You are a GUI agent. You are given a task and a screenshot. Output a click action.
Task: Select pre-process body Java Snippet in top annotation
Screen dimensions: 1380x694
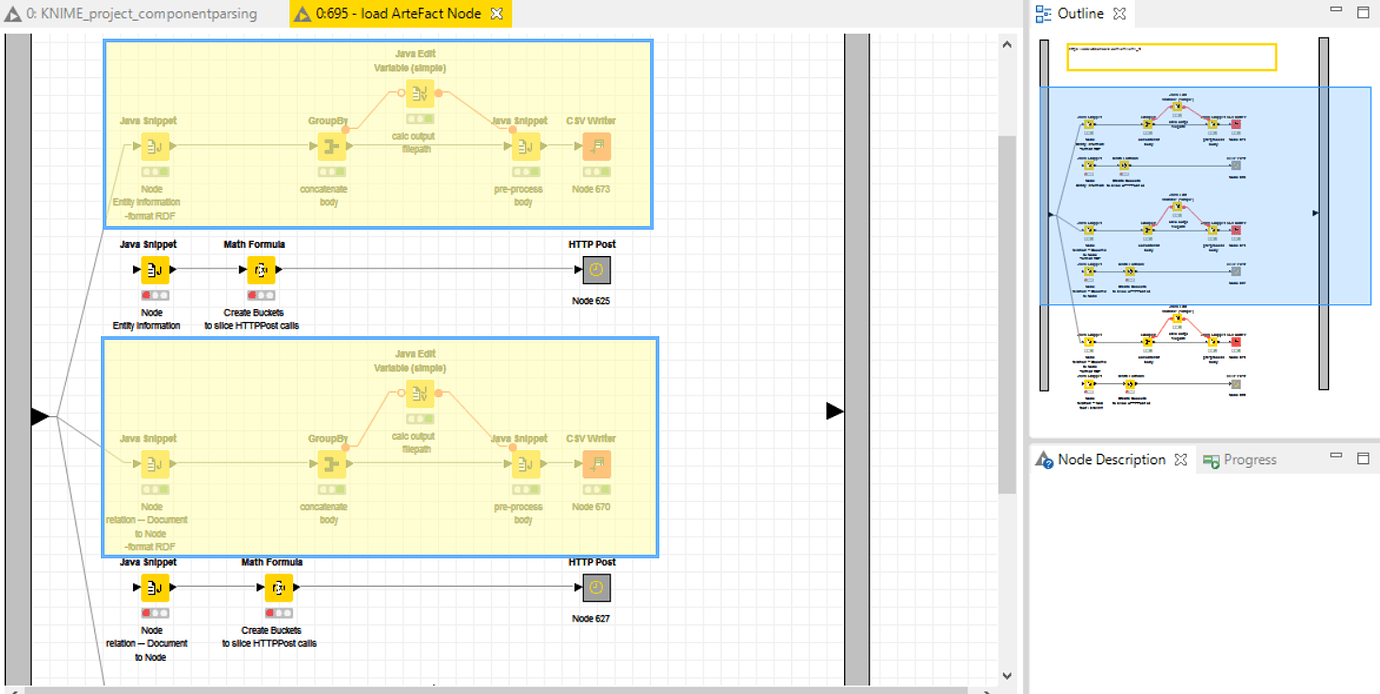click(x=526, y=147)
